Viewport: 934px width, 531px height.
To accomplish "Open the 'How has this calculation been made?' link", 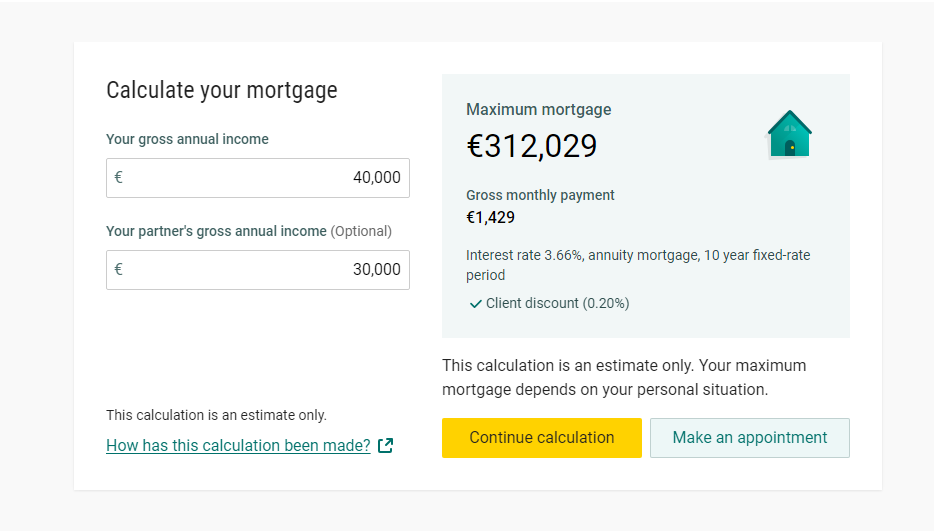I will tap(238, 446).
